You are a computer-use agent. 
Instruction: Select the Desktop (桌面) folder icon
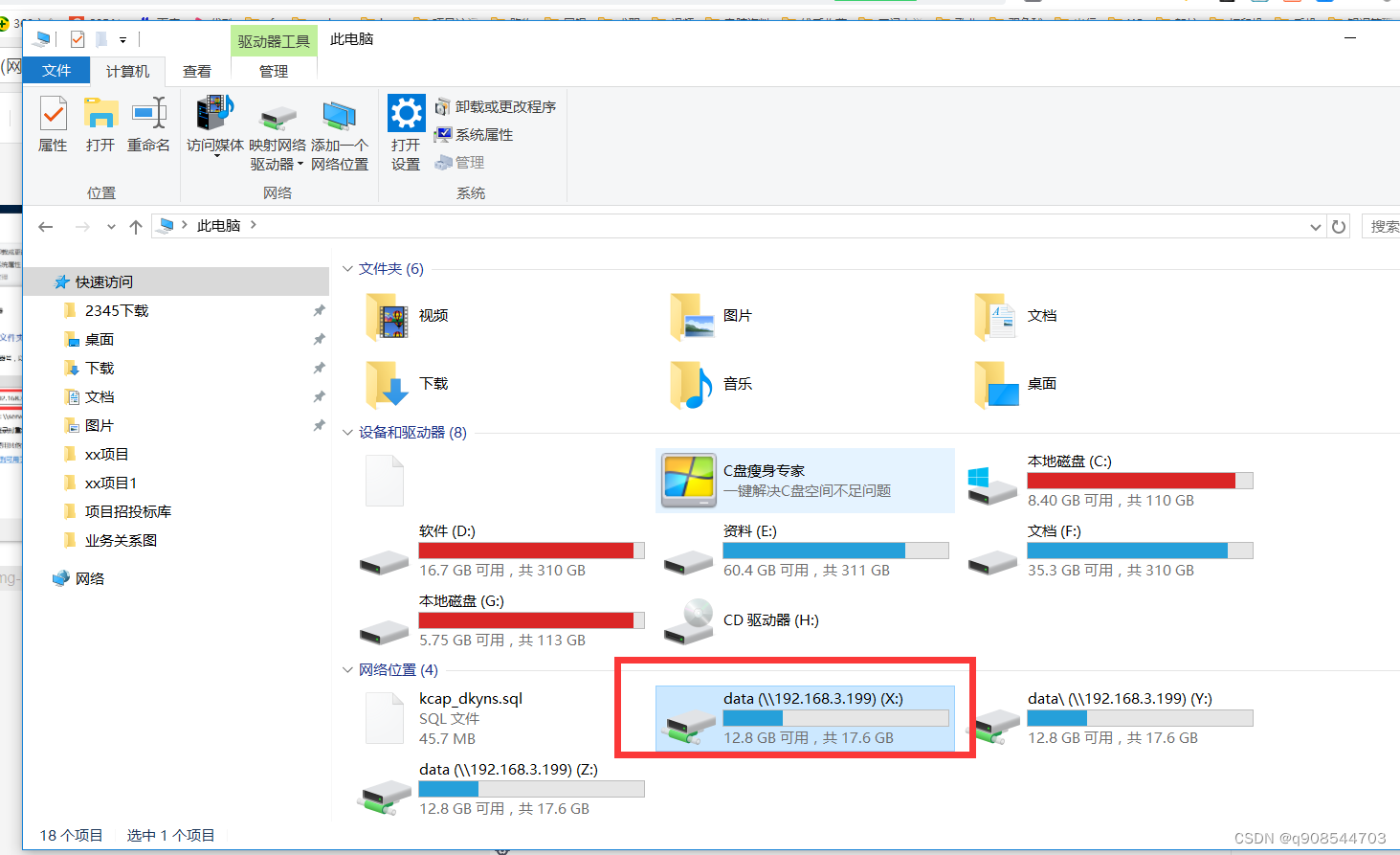pos(995,385)
